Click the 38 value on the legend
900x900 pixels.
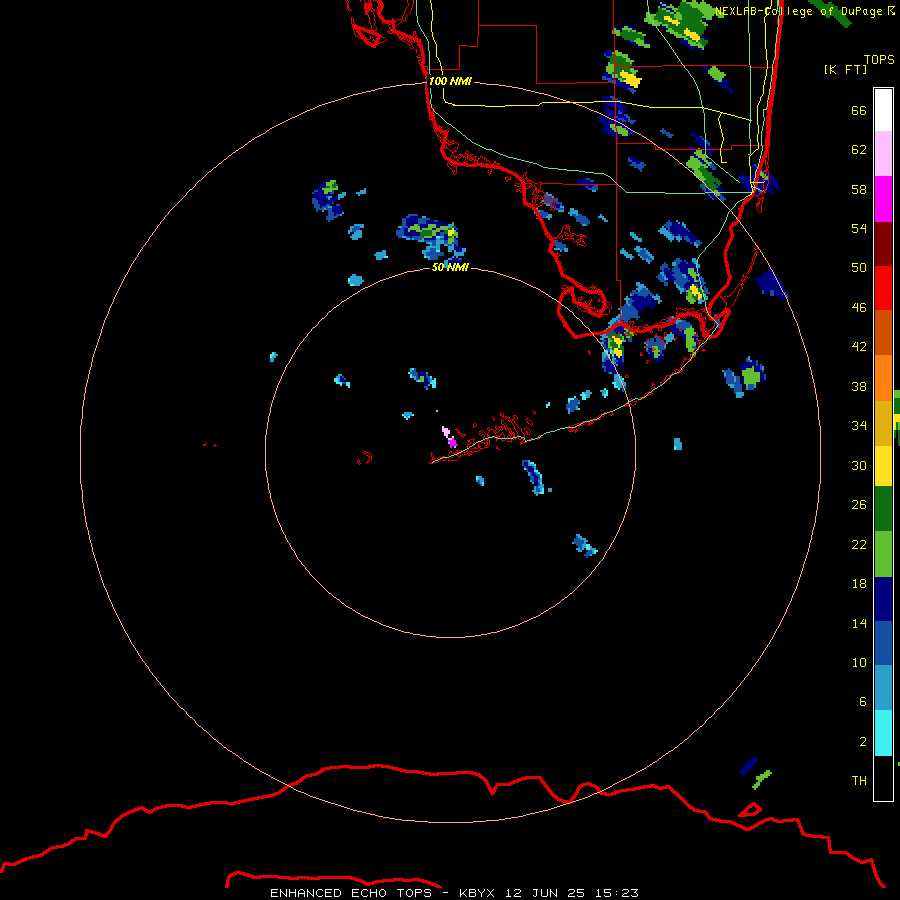coord(859,386)
